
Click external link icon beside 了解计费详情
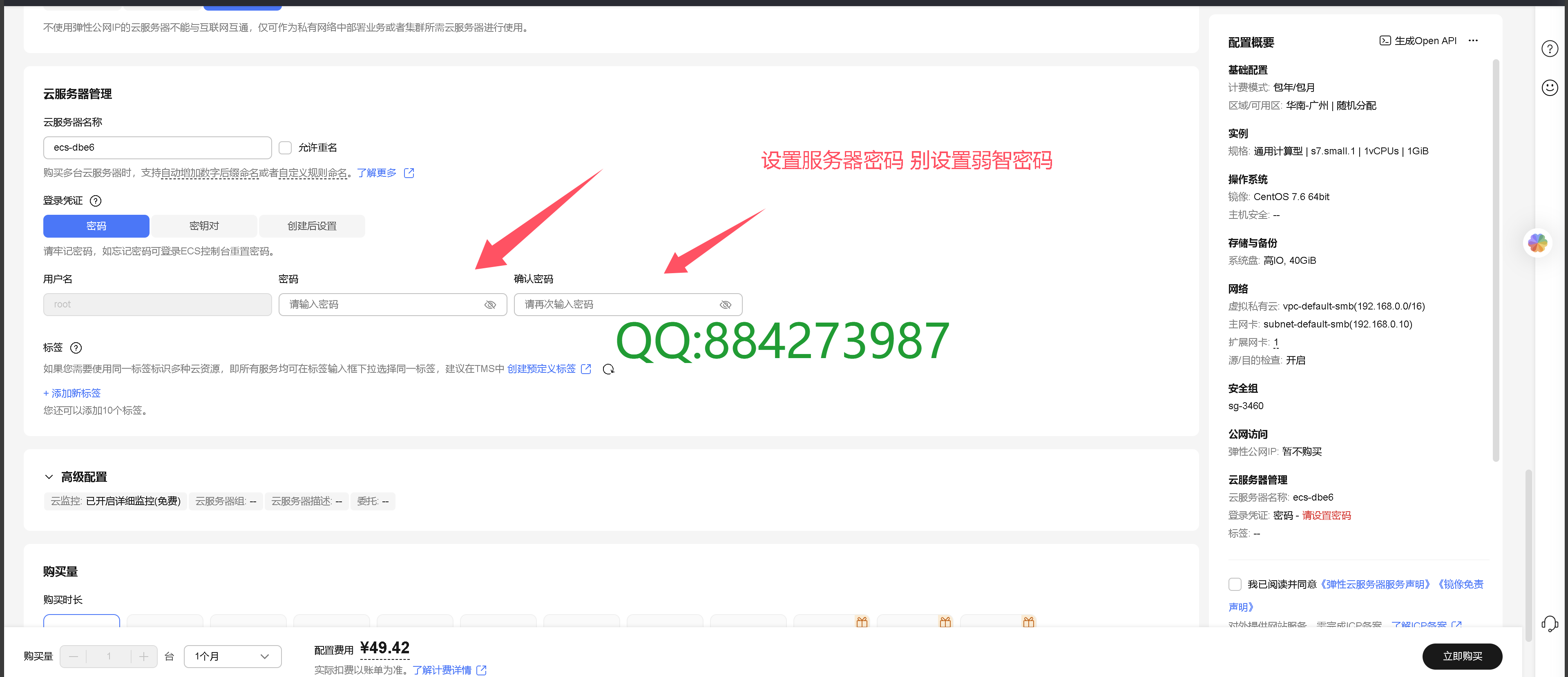coord(482,670)
